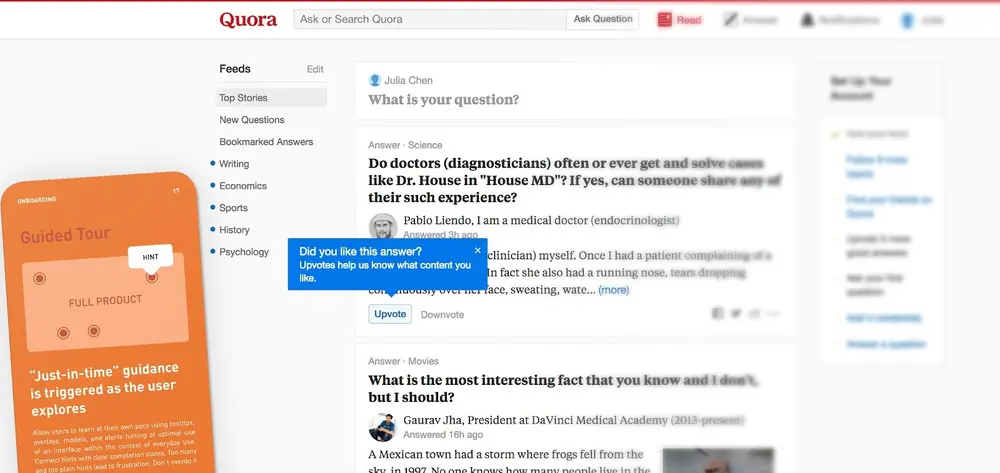This screenshot has width=1000, height=473.
Task: Open Bookmarked Answers feed
Action: 266,142
